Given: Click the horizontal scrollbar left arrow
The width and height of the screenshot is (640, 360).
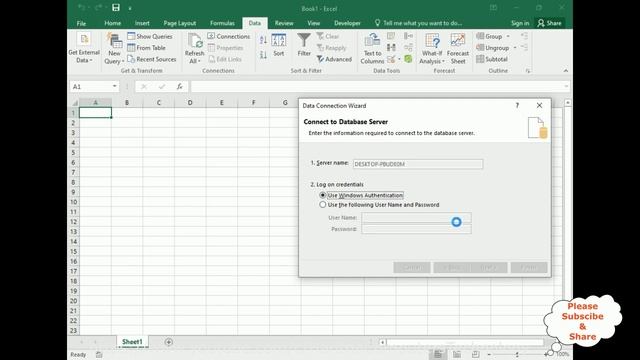Looking at the screenshot, I should [382, 342].
